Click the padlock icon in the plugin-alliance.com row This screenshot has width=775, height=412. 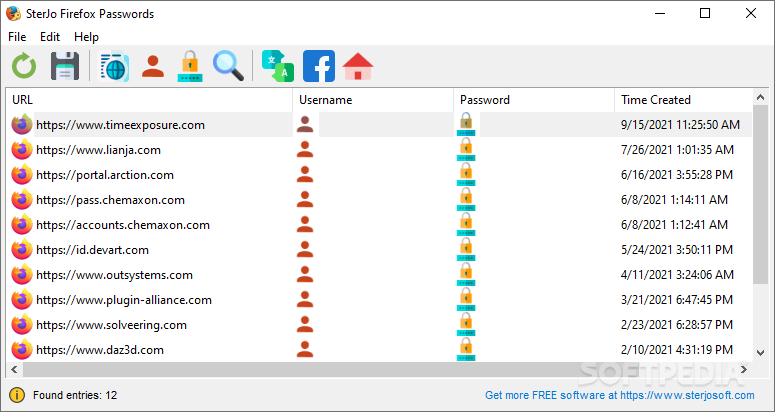coord(466,300)
